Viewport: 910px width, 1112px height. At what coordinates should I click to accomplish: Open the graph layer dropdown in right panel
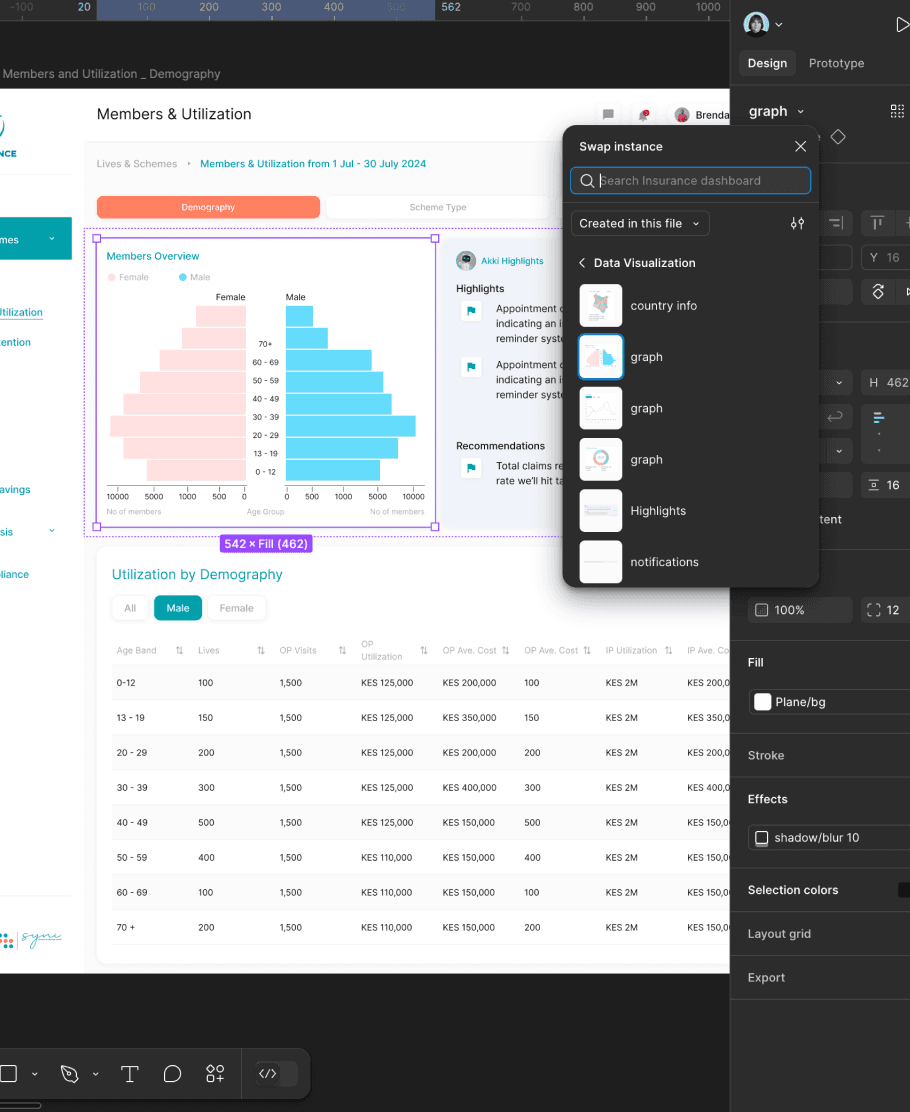coord(799,111)
